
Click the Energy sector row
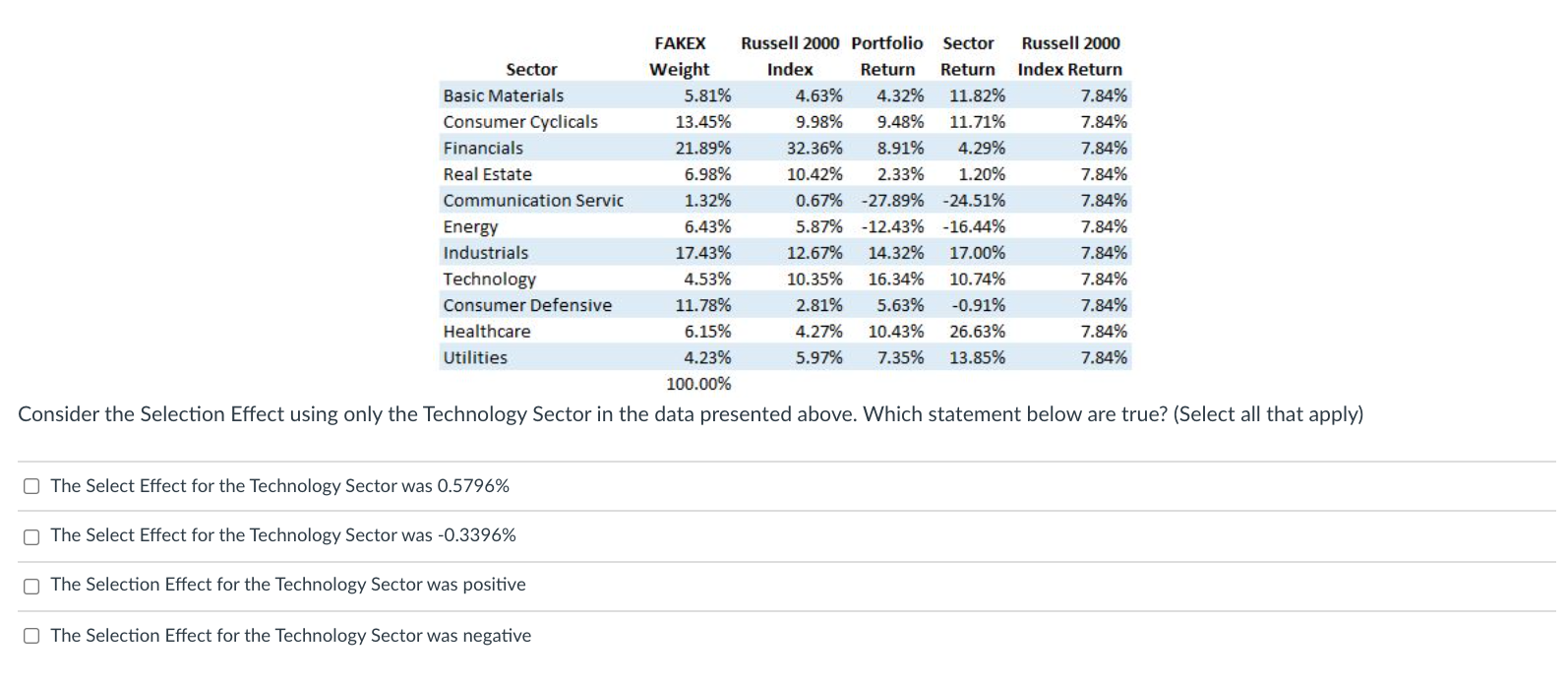pos(471,226)
